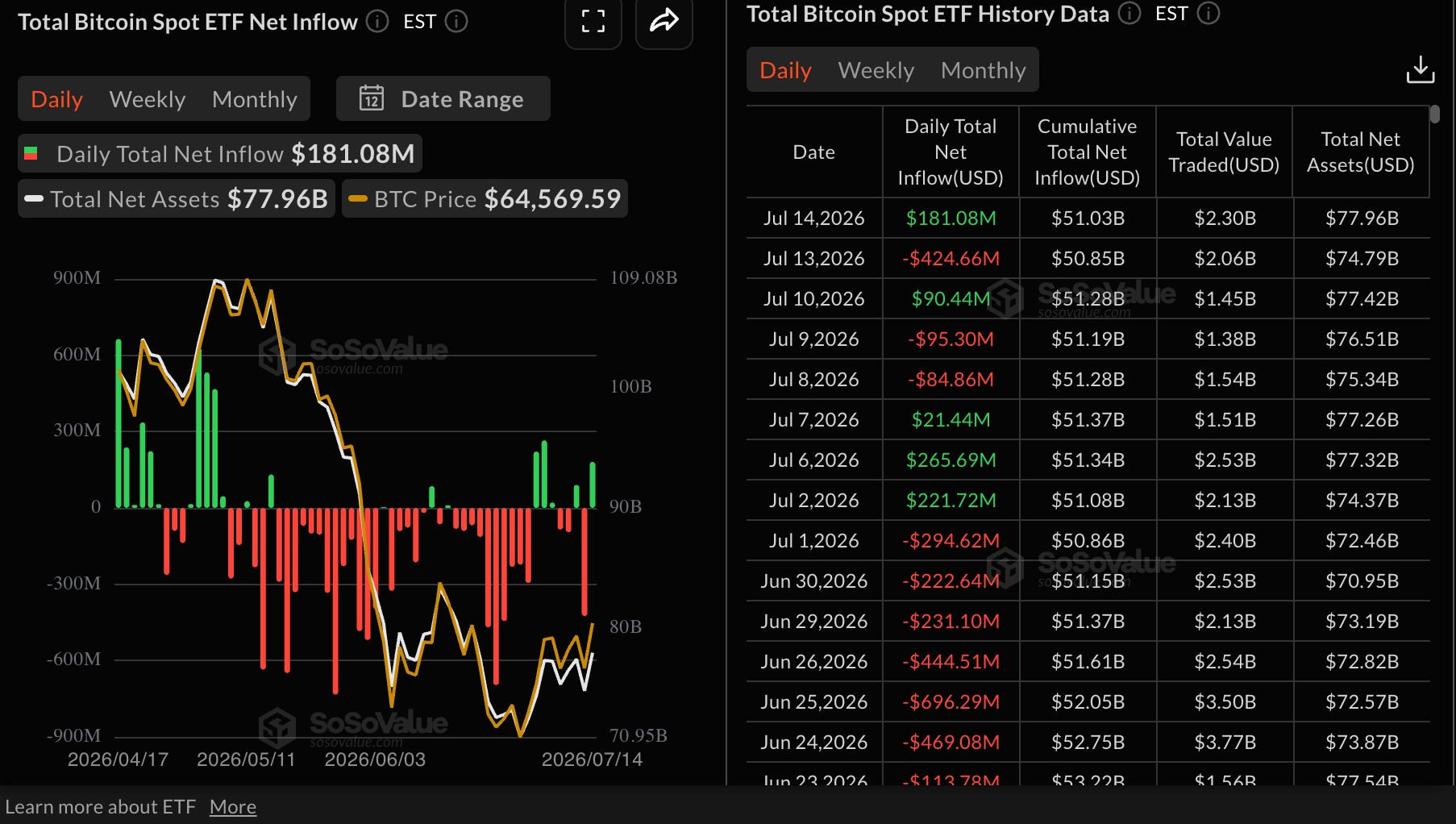Click the history table vertical scrollbar thumb

tap(1435, 114)
